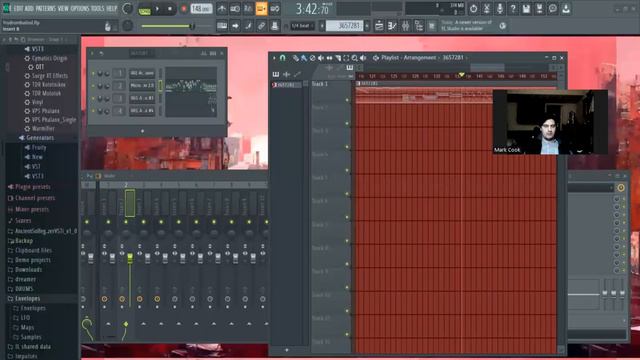Click the undo history circular icon

click(473, 9)
